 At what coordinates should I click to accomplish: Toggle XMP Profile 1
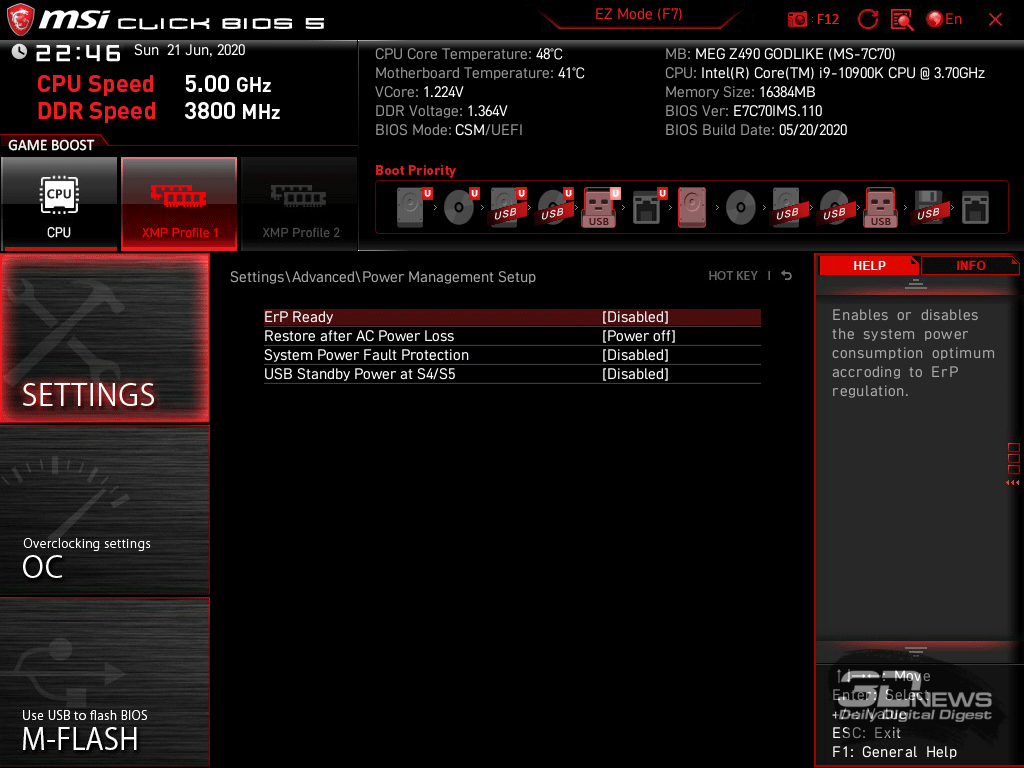point(179,203)
